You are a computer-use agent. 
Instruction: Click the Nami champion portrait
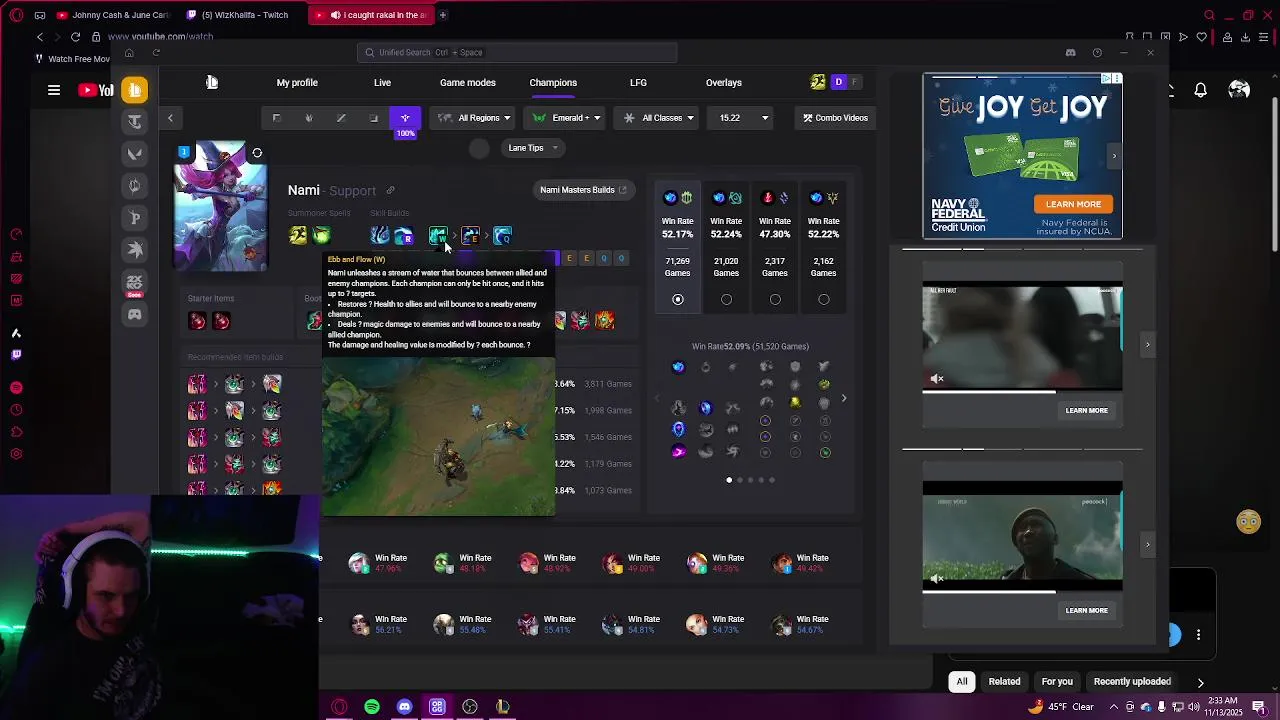pyautogui.click(x=220, y=207)
